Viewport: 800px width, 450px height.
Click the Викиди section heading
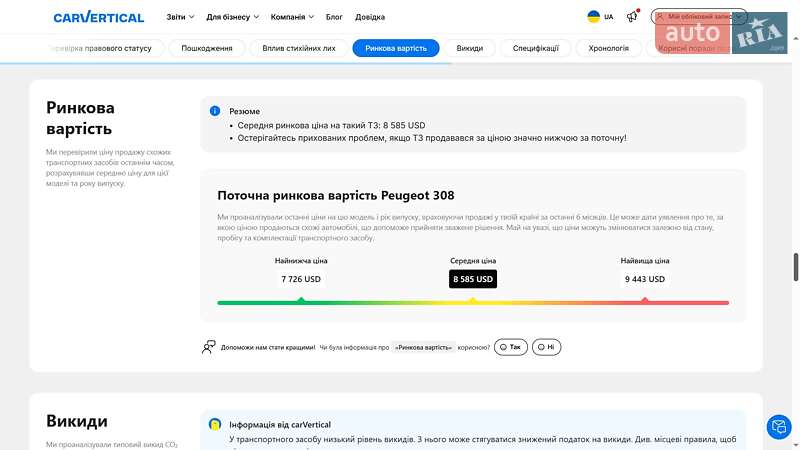(x=77, y=421)
